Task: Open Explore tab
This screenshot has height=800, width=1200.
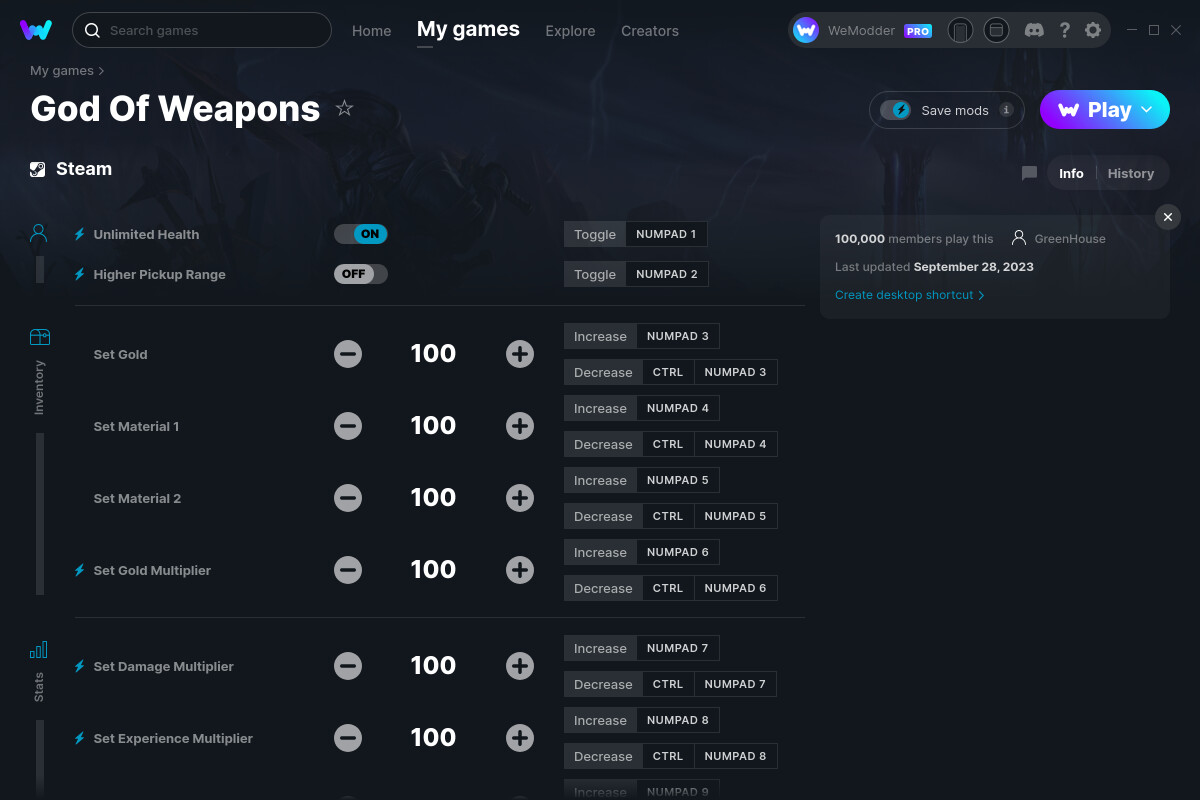Action: (x=570, y=31)
